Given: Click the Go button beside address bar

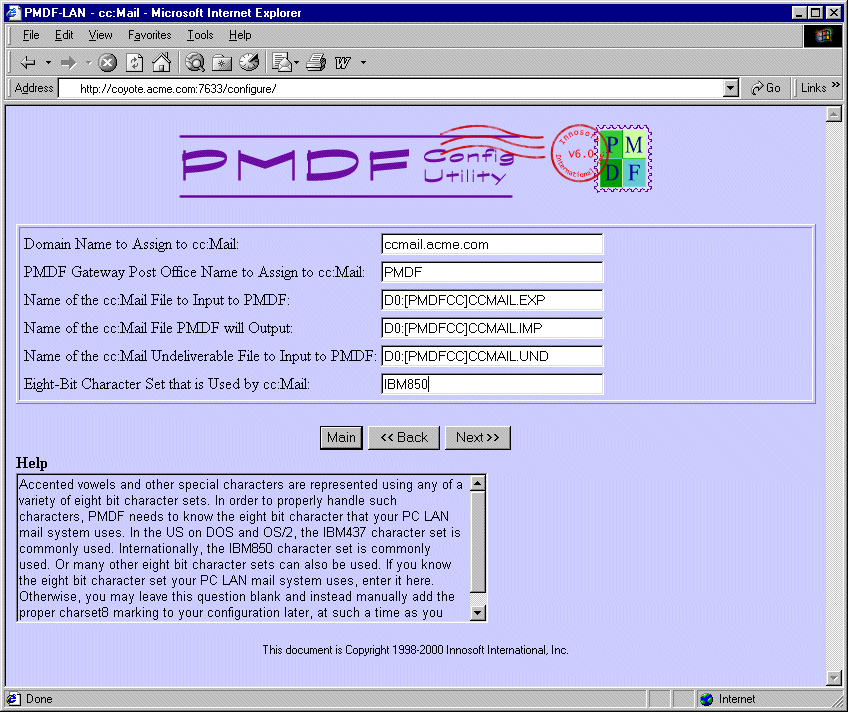Looking at the screenshot, I should 766,88.
